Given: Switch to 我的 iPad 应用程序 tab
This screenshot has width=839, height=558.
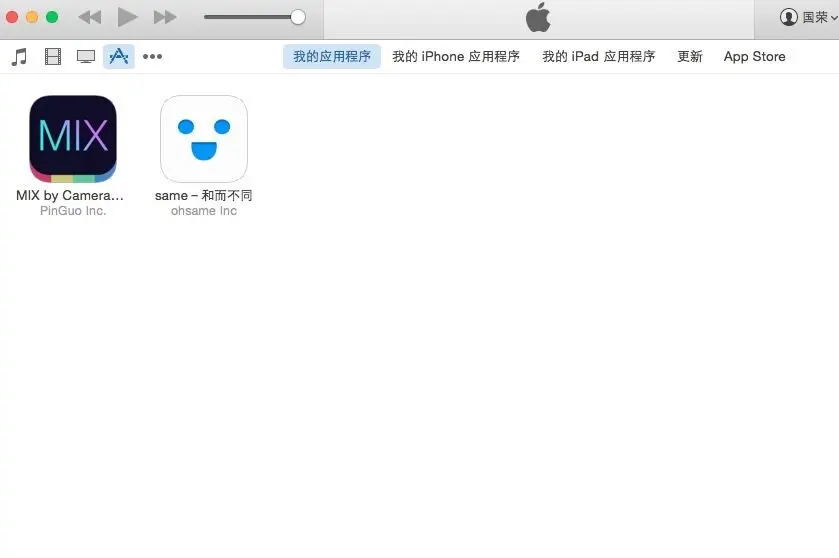Looking at the screenshot, I should tap(599, 57).
